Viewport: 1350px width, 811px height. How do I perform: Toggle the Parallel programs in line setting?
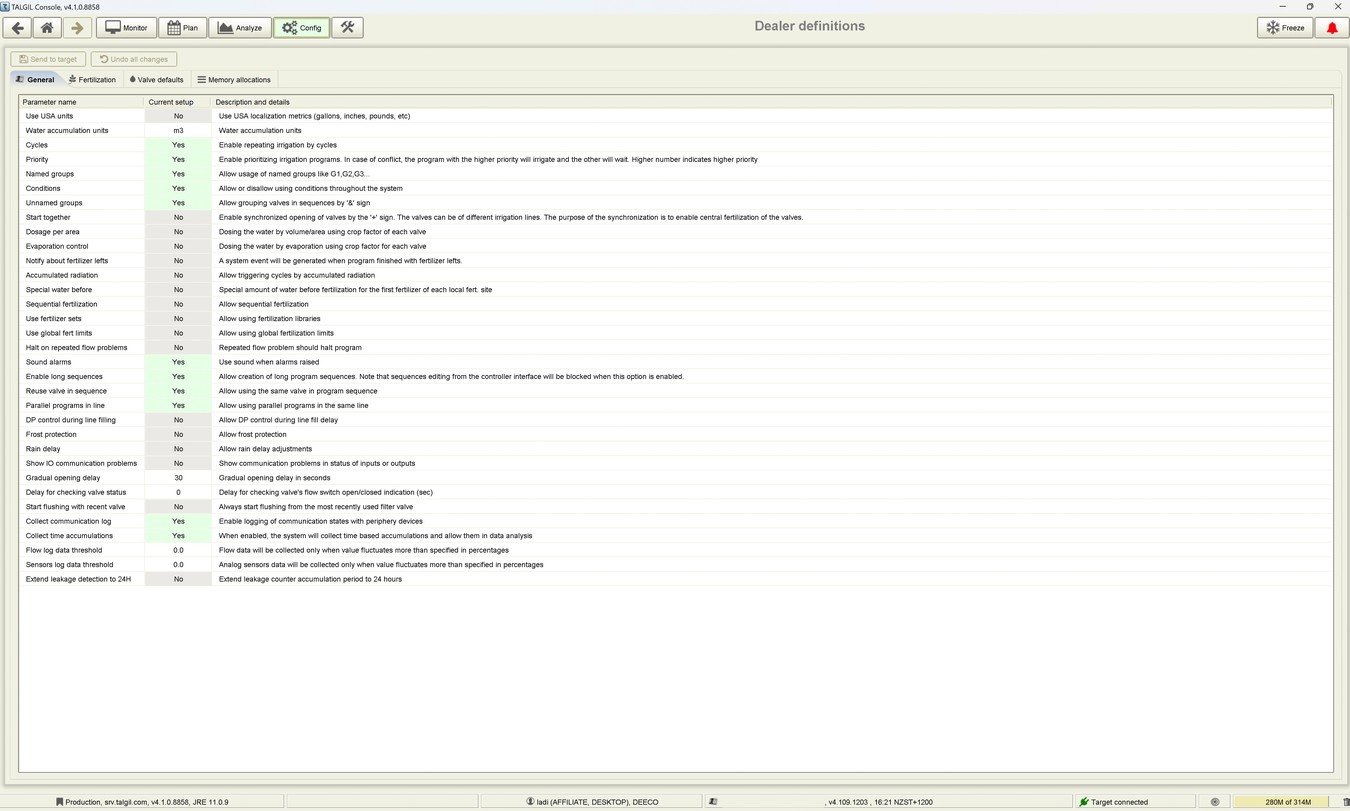[178, 405]
